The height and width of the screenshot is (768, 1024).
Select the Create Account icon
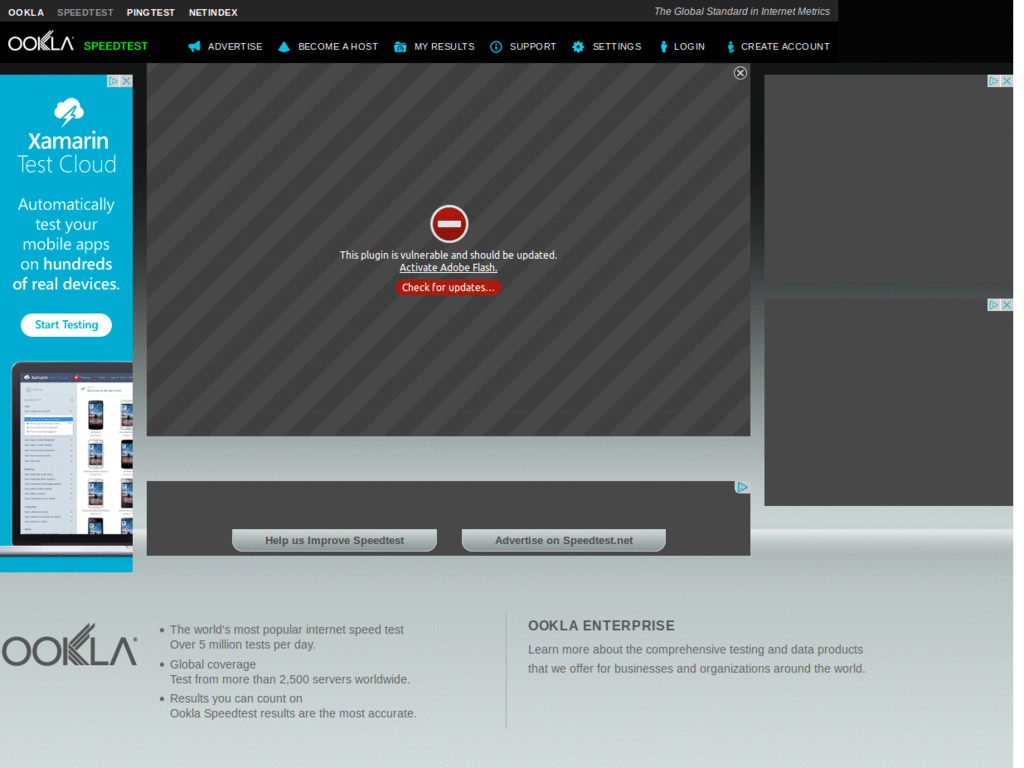[731, 46]
